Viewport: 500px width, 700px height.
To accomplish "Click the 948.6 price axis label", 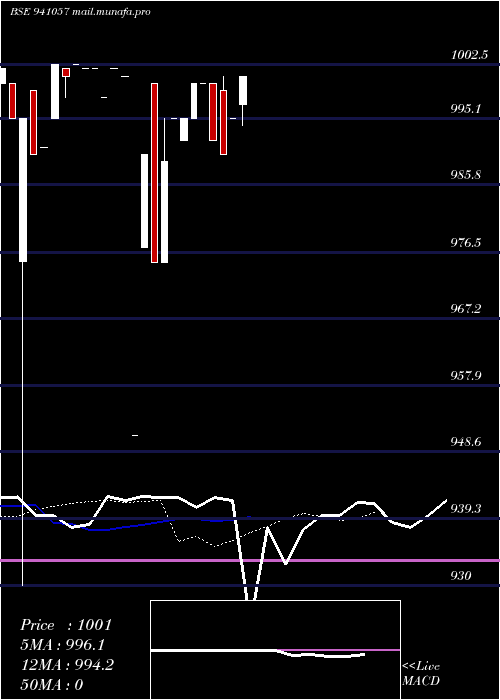I will coord(466,442).
